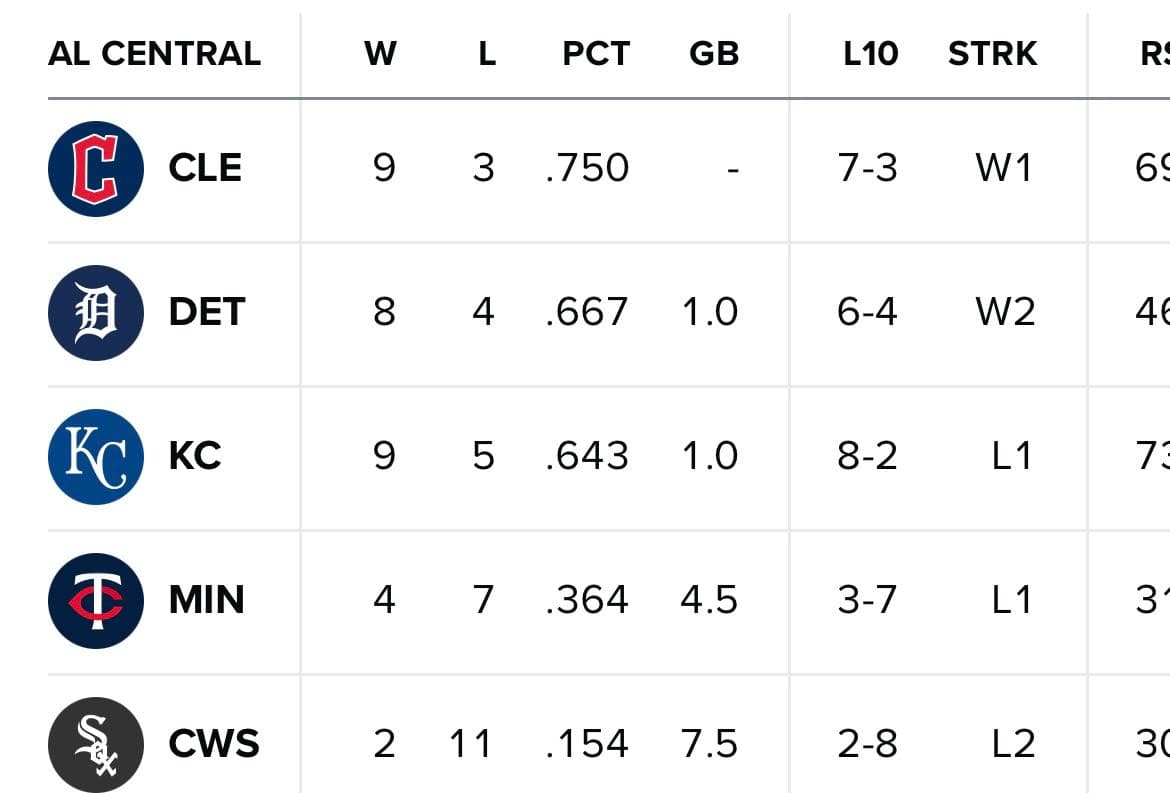Sort by the L10 column header
1170x793 pixels.
(x=870, y=53)
